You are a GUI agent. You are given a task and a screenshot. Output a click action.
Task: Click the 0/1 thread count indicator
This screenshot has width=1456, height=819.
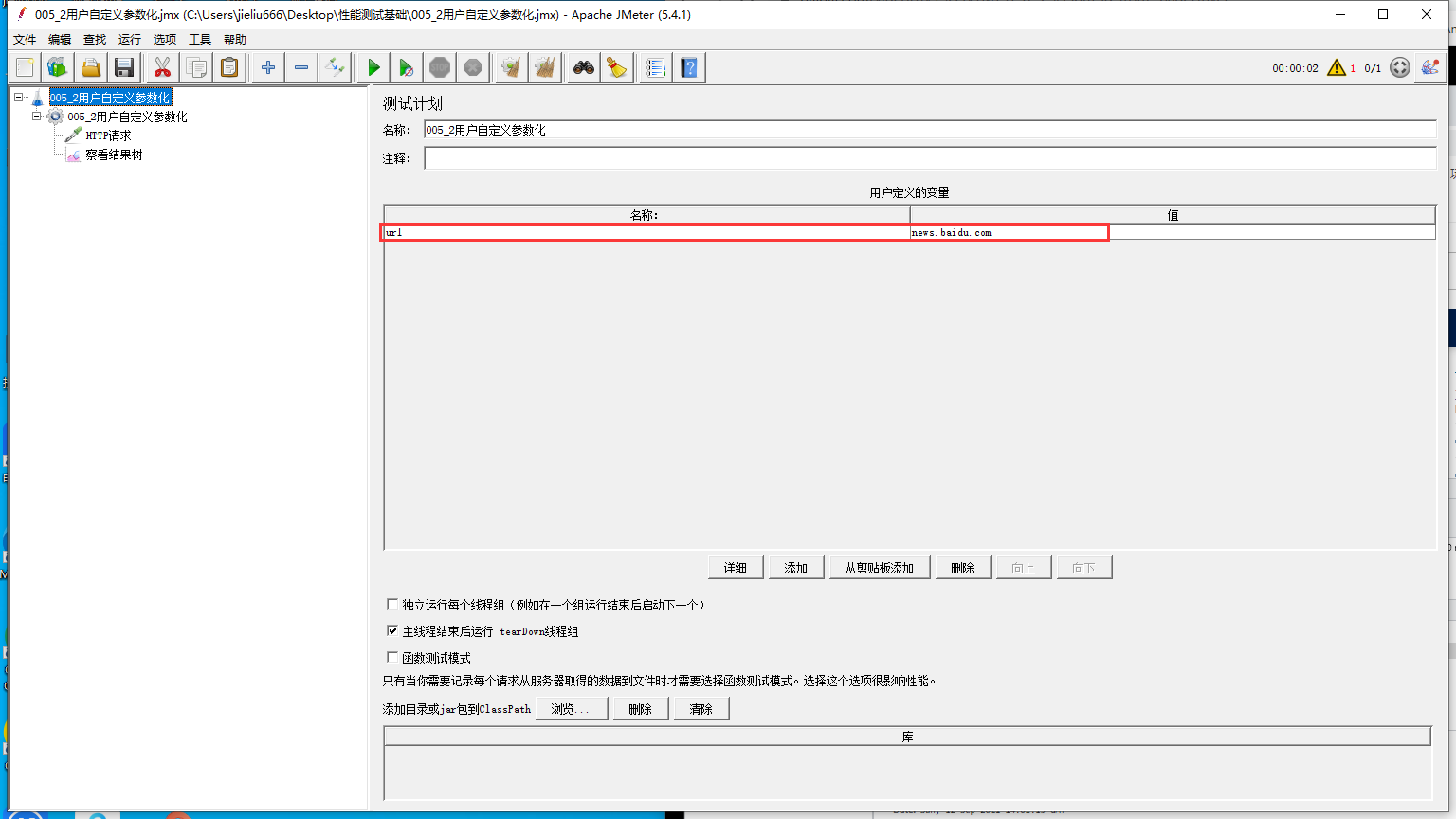pyautogui.click(x=1373, y=68)
